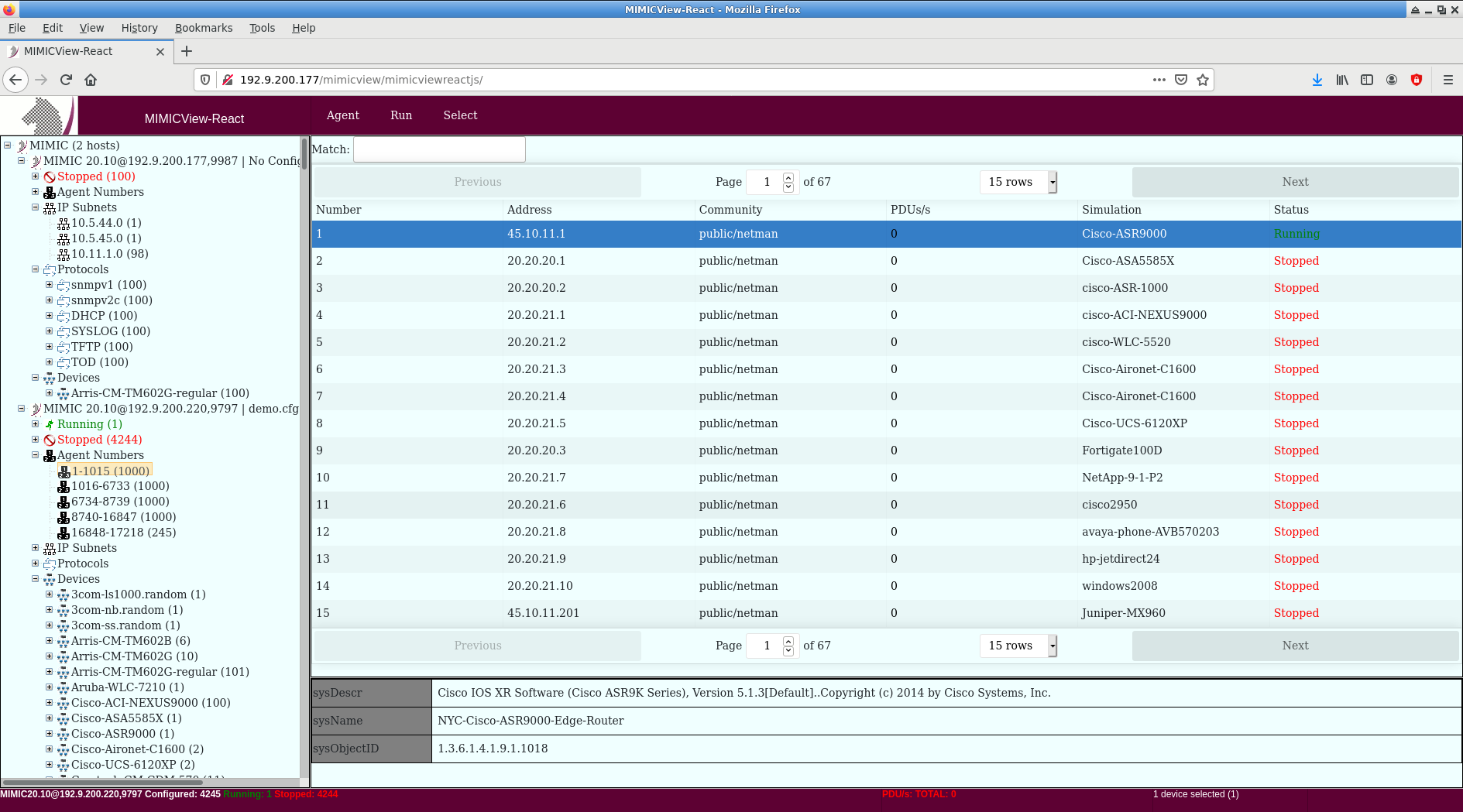This screenshot has width=1463, height=812.
Task: Click the 10.11.1.0 subnet icon
Action: point(64,254)
